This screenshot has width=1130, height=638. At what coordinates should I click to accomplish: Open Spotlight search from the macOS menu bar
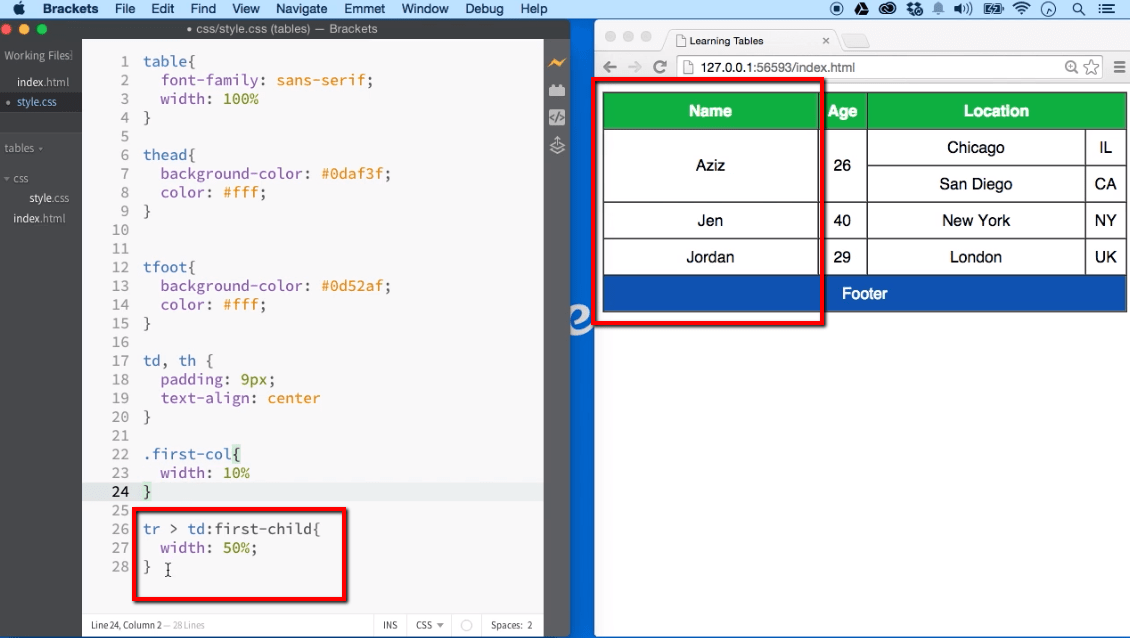coord(1079,9)
